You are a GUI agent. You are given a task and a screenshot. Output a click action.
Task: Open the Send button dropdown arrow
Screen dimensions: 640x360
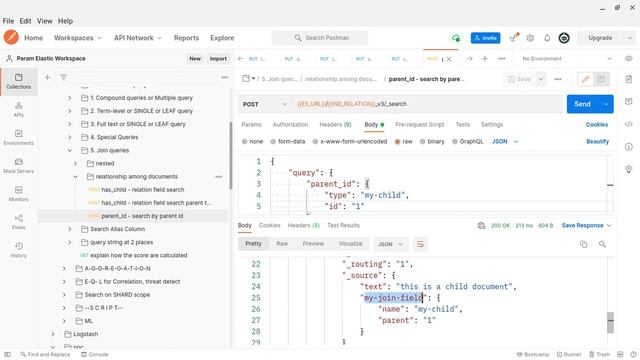point(606,104)
